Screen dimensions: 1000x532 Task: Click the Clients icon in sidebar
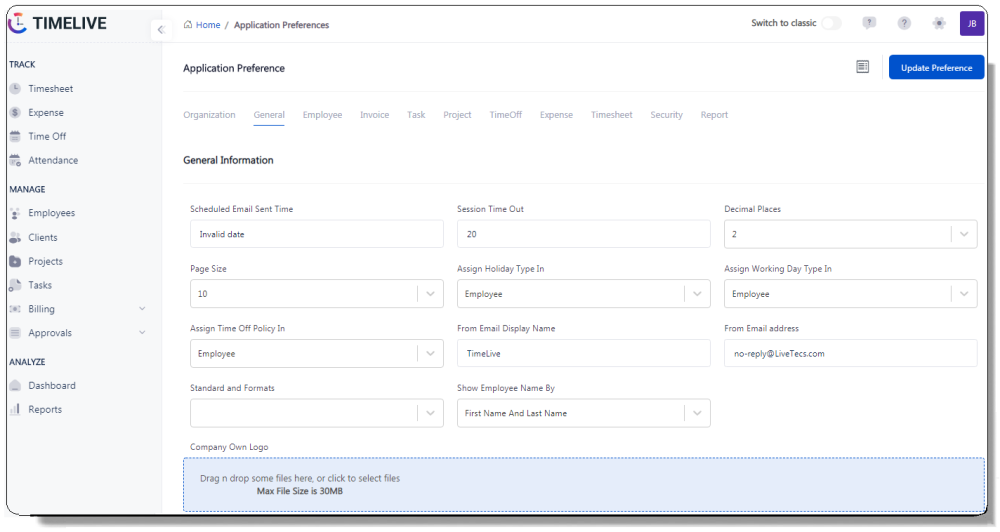(x=15, y=237)
